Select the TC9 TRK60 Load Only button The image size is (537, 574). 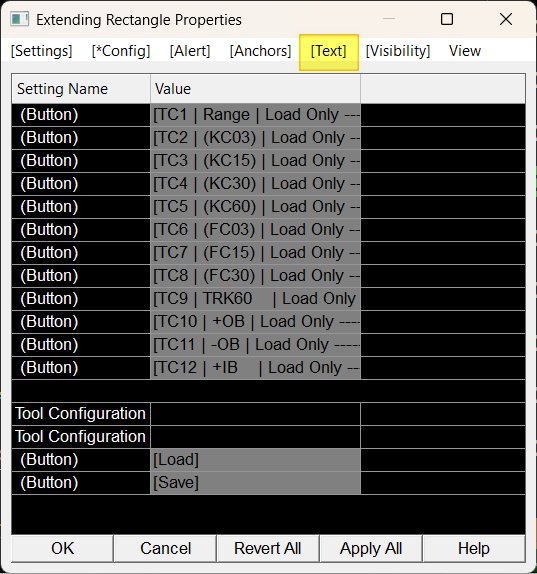coord(256,299)
